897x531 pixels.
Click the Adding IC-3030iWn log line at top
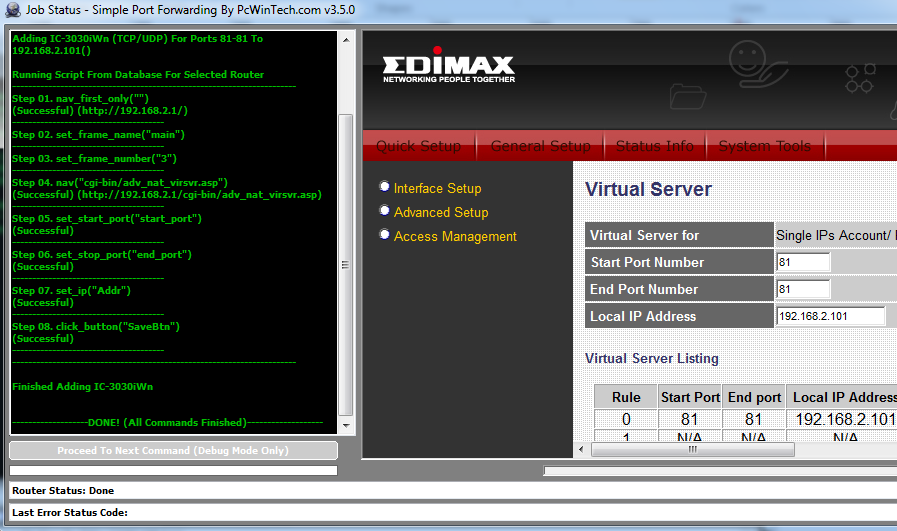point(137,45)
